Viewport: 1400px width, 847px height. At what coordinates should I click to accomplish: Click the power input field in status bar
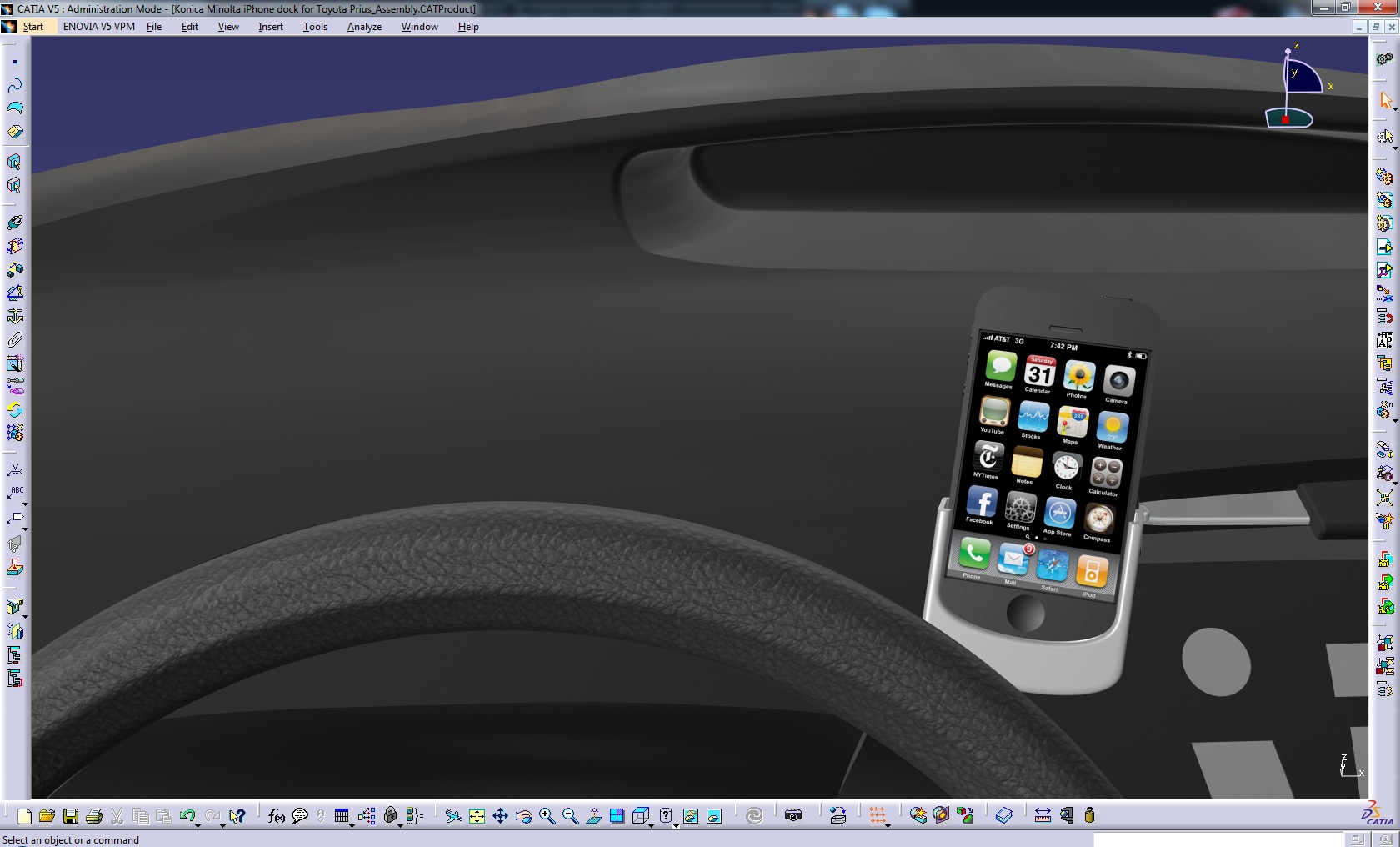[1217, 839]
